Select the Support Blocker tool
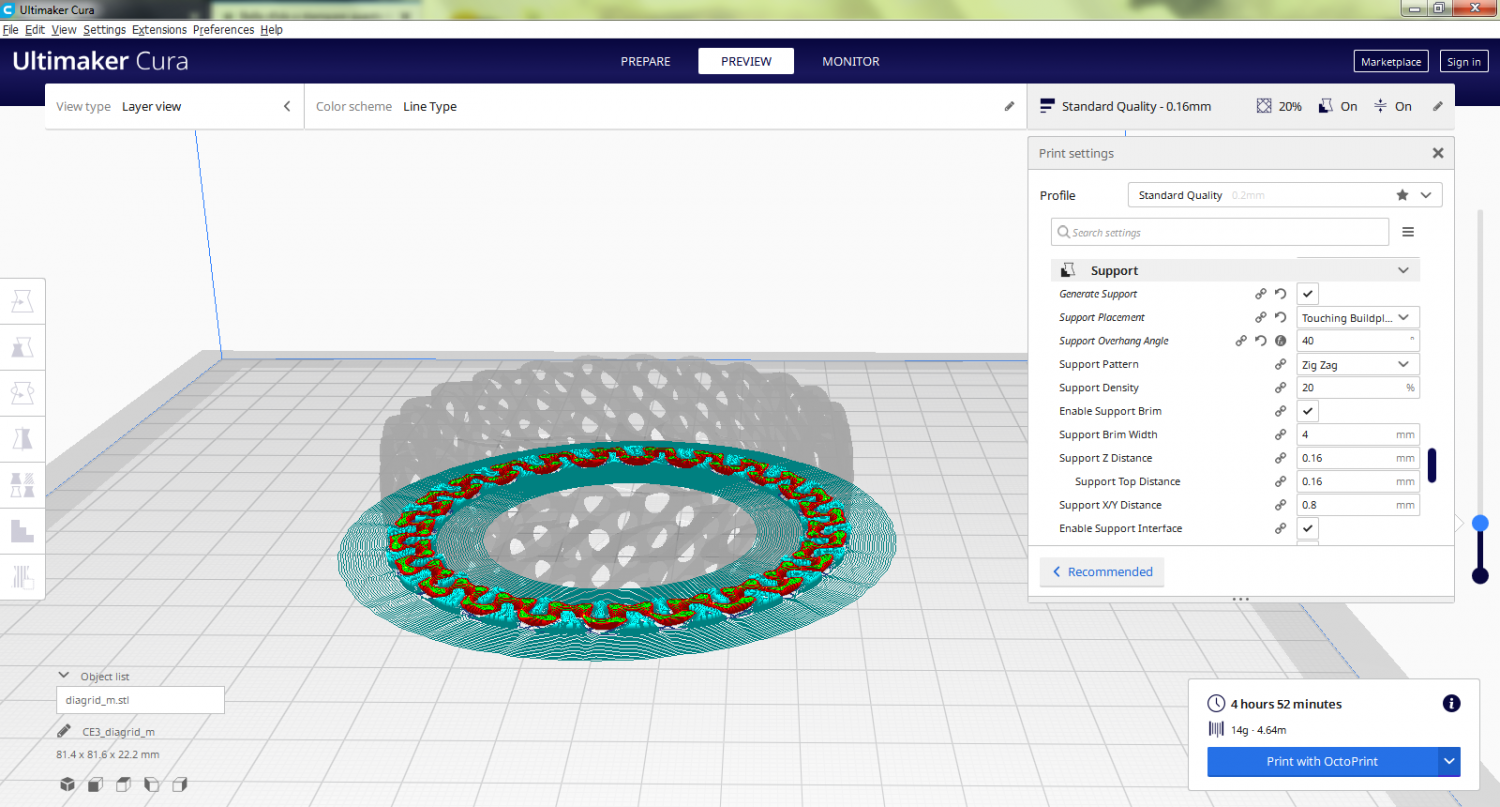Screen dimensions: 1500x807 [22, 531]
